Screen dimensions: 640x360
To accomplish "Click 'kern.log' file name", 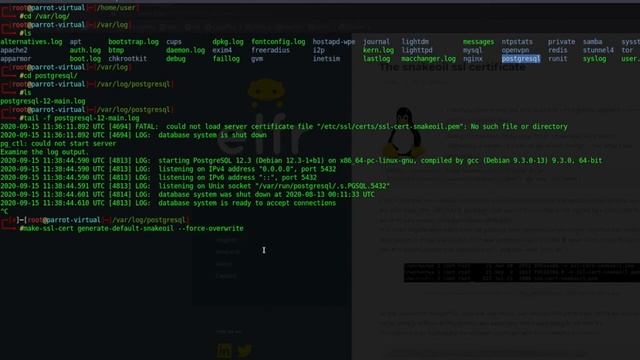I will pos(378,50).
